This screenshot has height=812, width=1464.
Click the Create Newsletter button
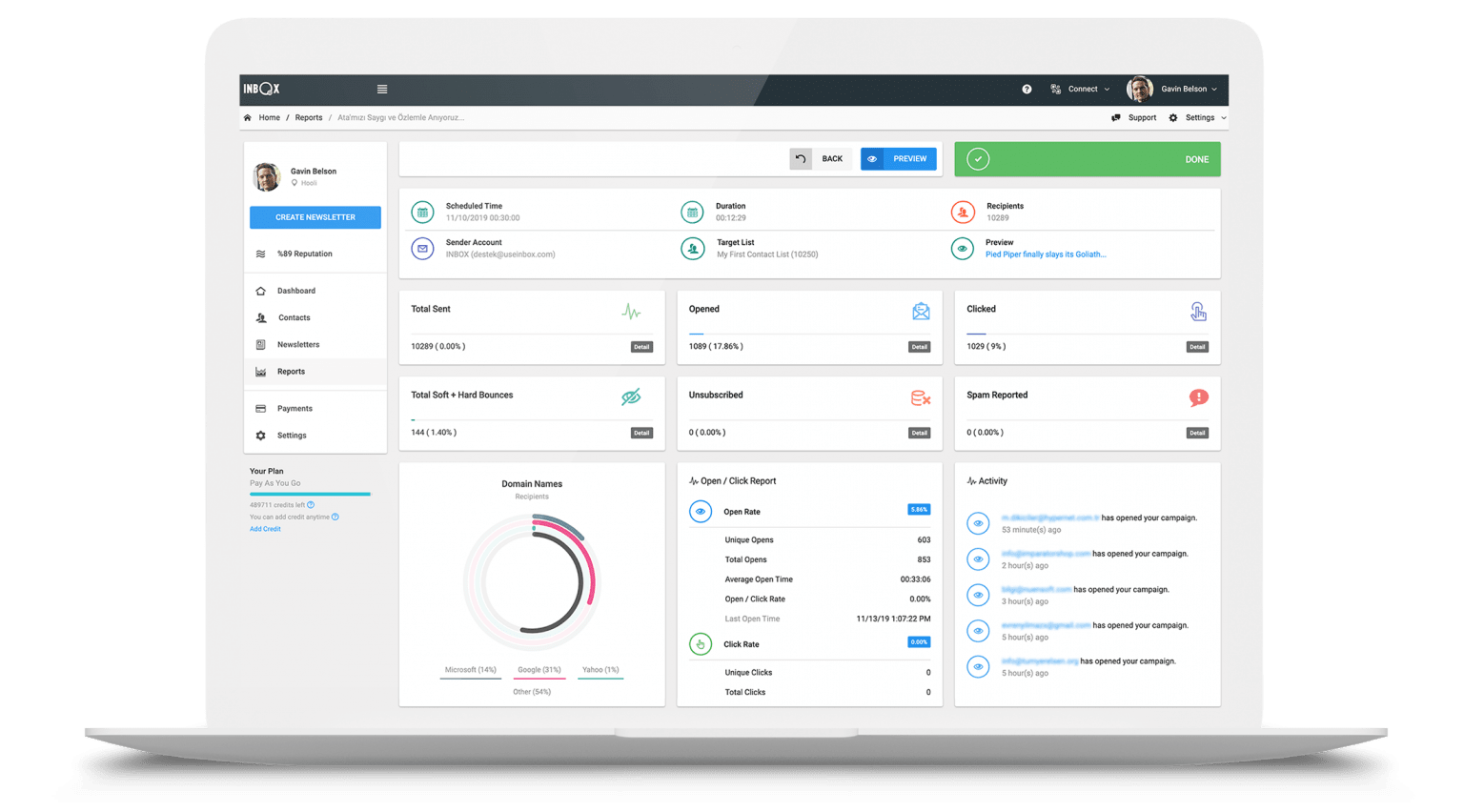point(315,217)
